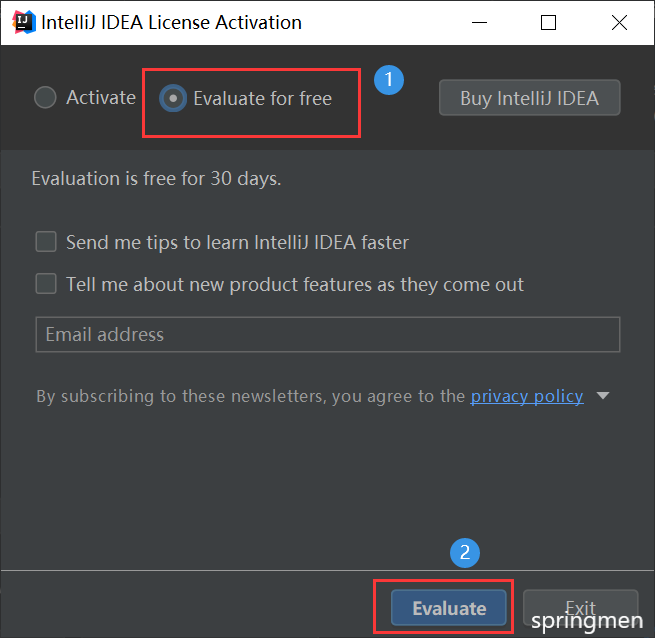The height and width of the screenshot is (638, 655).
Task: Open the Buy IntelliJ IDEA page
Action: pos(529,98)
